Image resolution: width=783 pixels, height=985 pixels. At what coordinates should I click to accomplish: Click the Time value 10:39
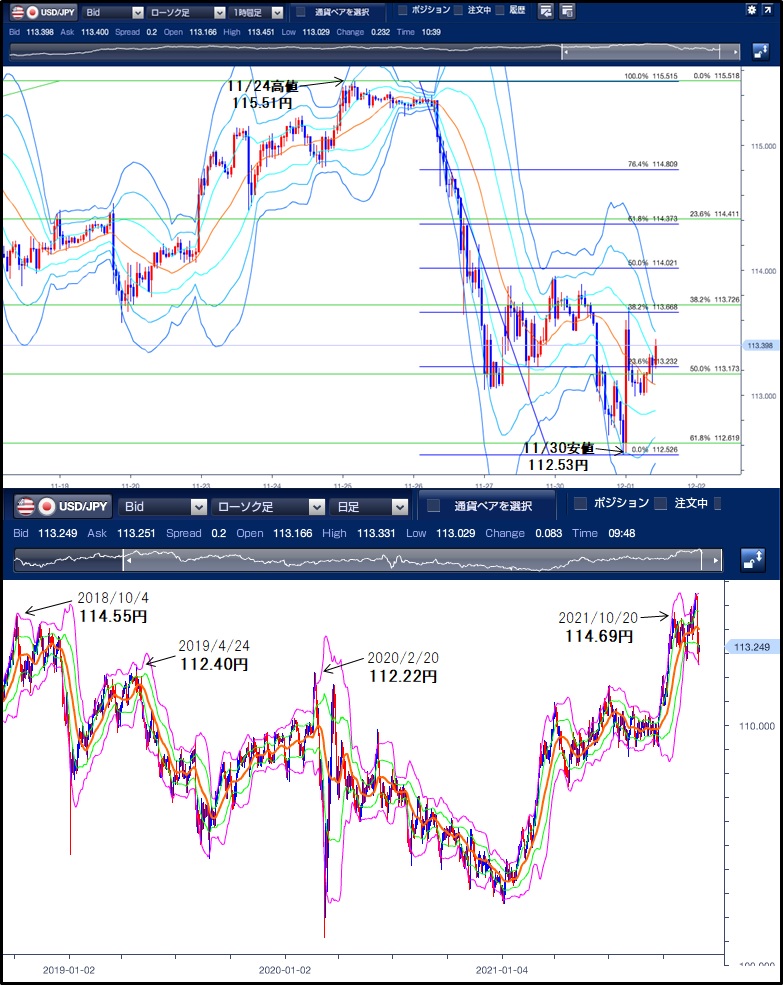pos(431,32)
